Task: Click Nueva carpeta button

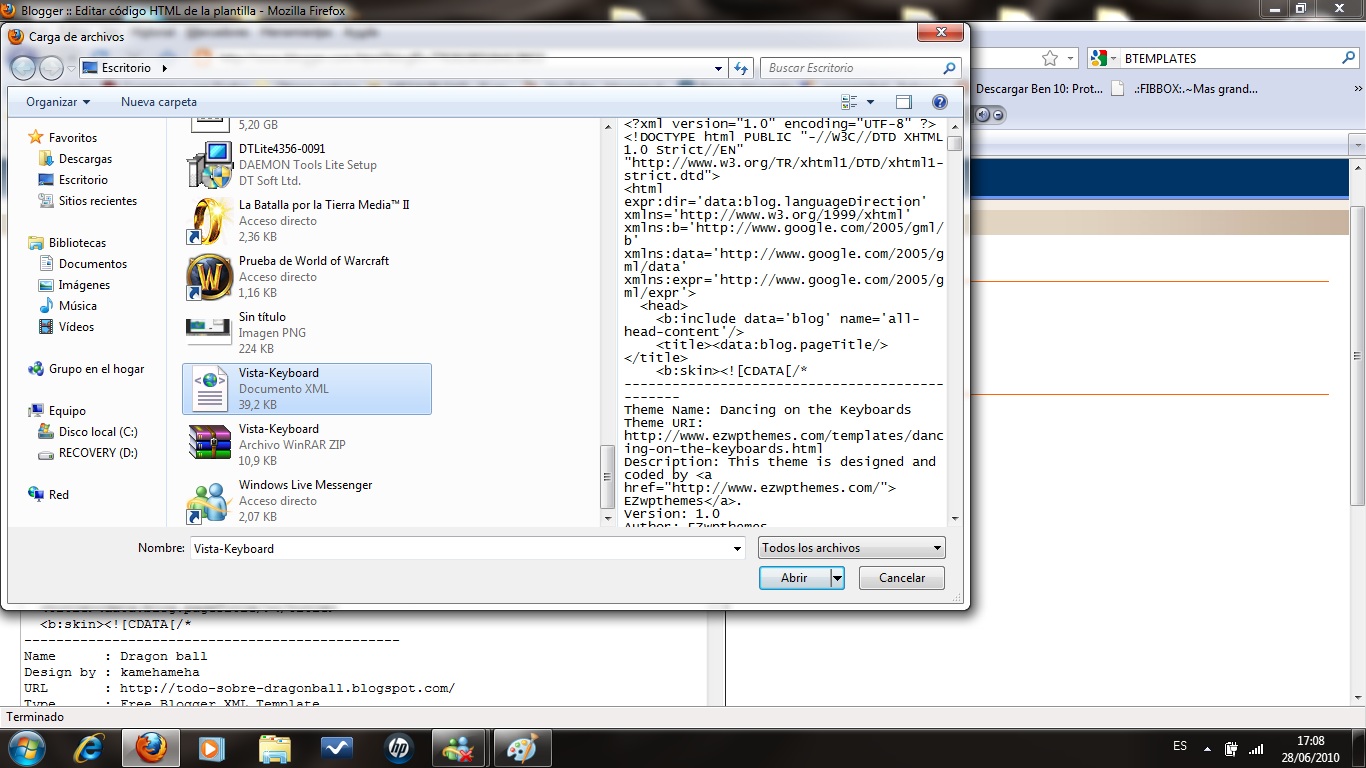Action: coord(159,102)
